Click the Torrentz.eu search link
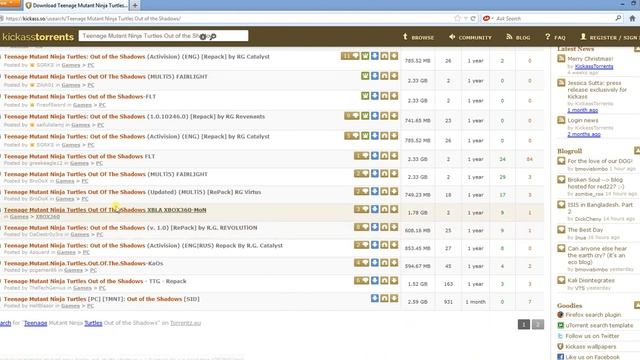 (186, 323)
